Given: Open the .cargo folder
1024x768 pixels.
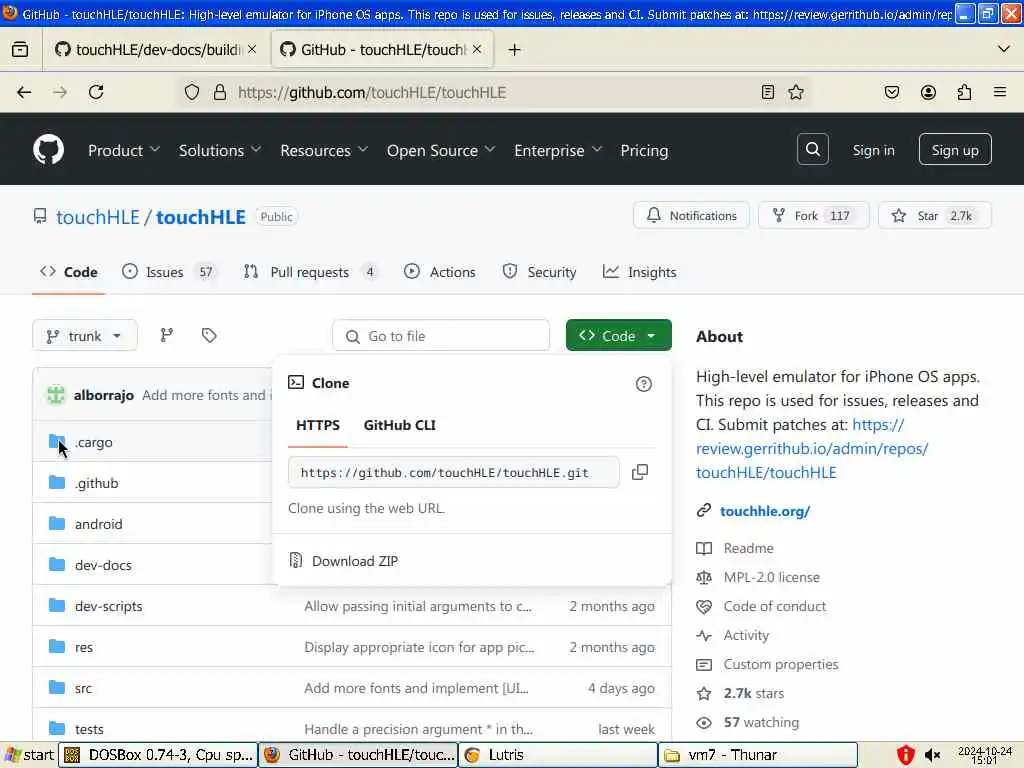Looking at the screenshot, I should [x=93, y=442].
